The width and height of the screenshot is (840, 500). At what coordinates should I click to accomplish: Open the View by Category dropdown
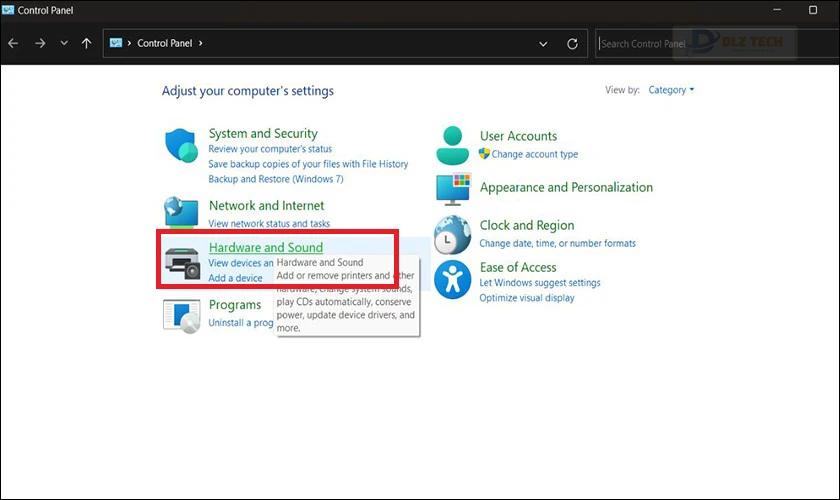click(x=671, y=90)
